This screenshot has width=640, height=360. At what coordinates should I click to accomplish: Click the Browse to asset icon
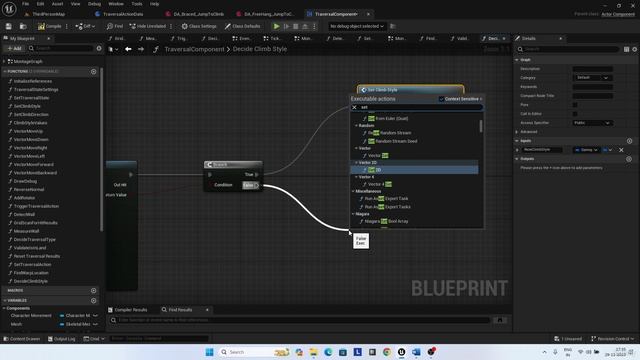pos(23,26)
